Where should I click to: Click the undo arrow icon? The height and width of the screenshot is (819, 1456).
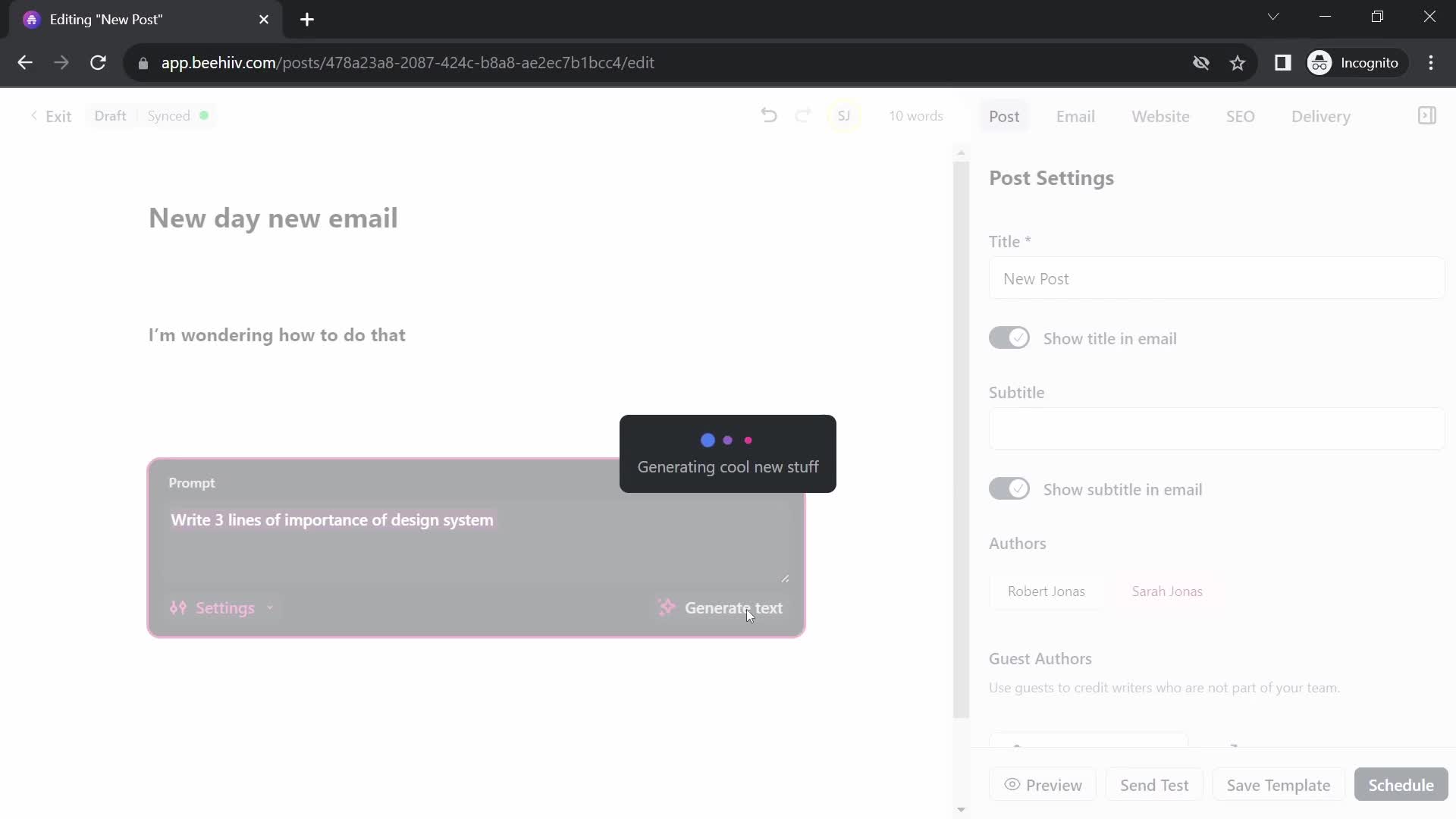click(768, 116)
